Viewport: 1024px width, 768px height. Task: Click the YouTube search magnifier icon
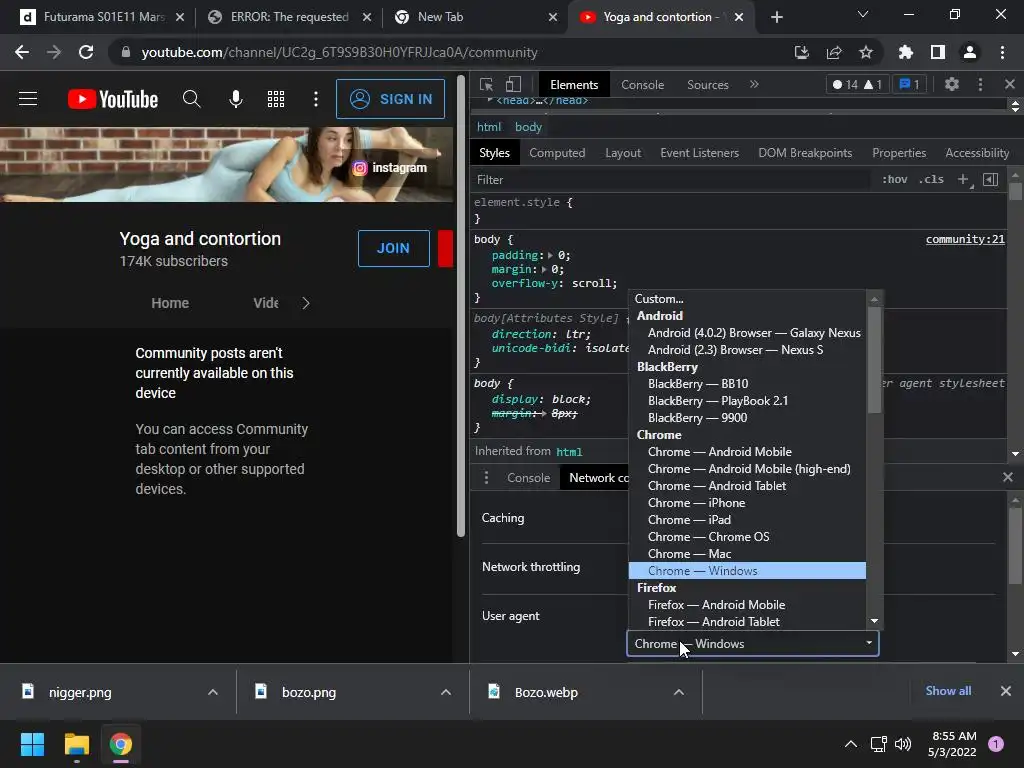click(191, 99)
